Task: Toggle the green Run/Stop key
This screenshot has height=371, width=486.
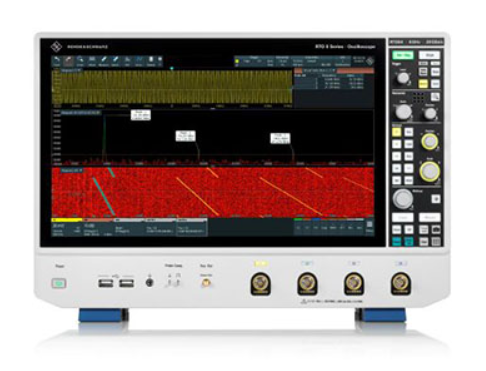Action: coord(403,55)
